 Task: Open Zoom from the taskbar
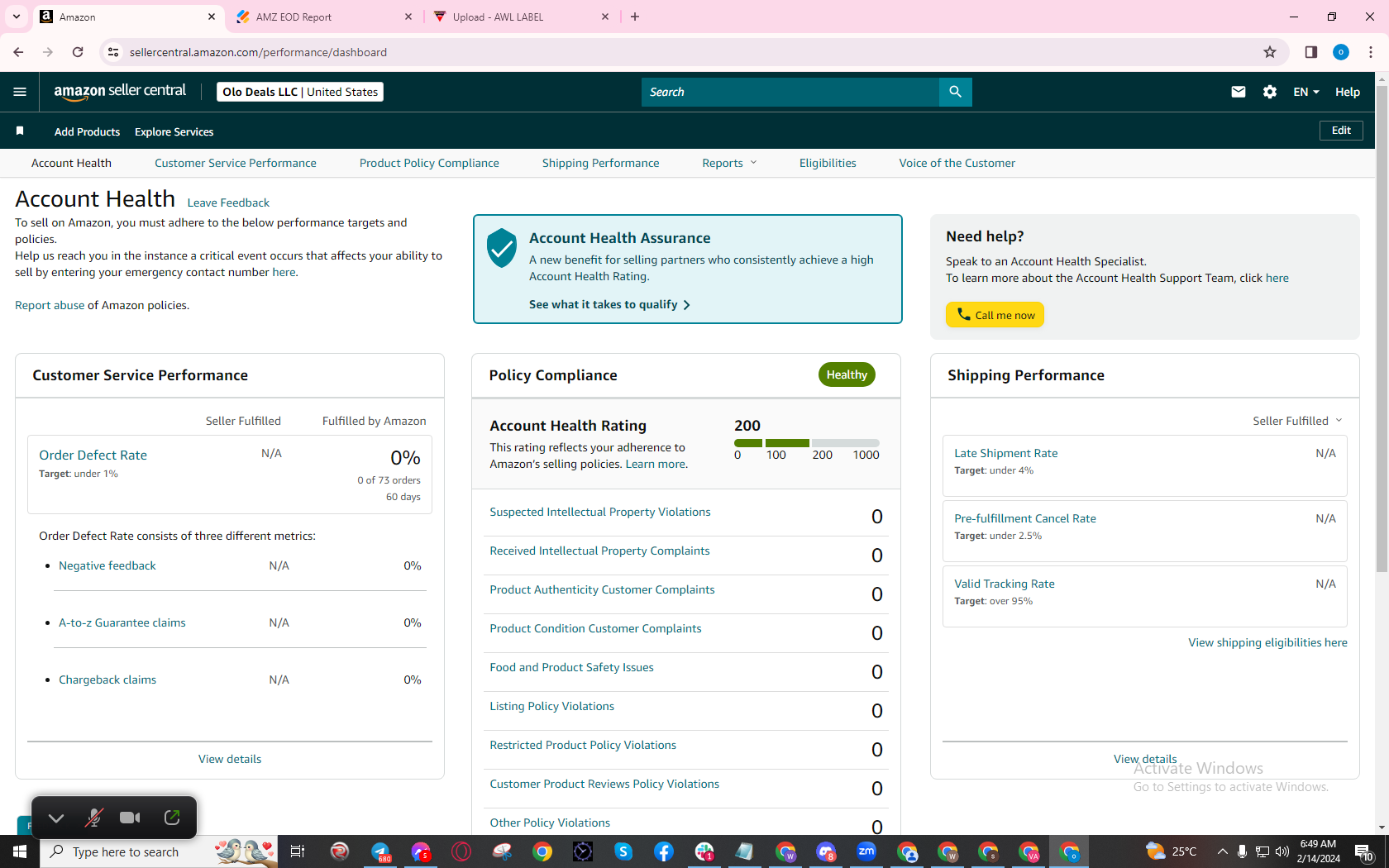[866, 851]
